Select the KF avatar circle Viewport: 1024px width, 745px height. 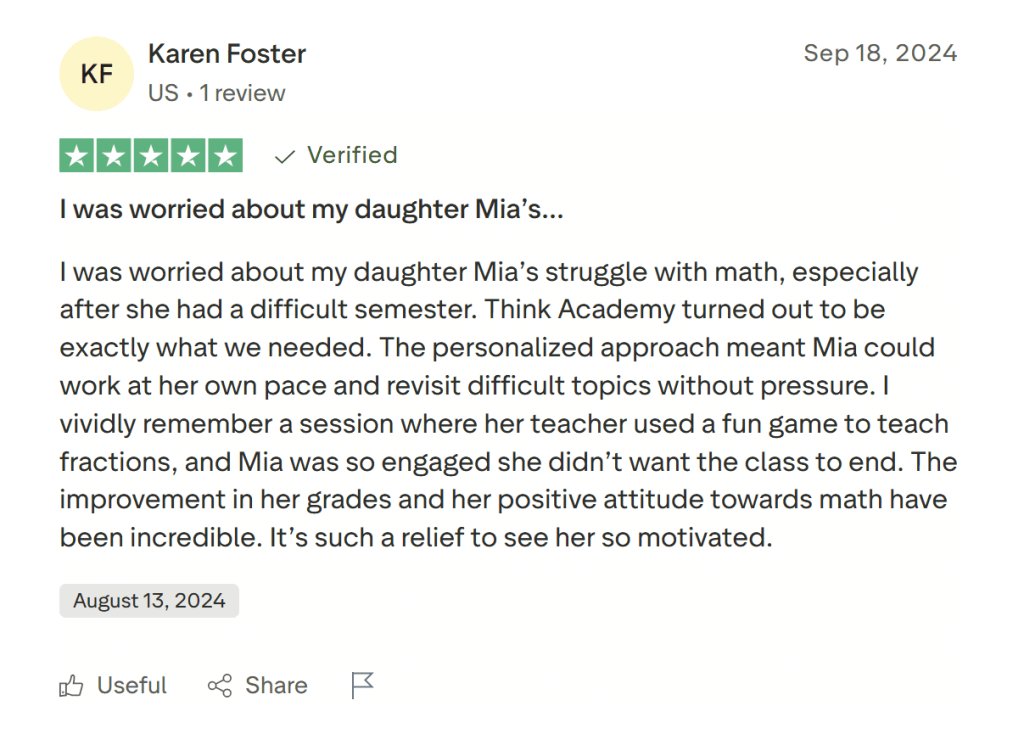[x=96, y=73]
